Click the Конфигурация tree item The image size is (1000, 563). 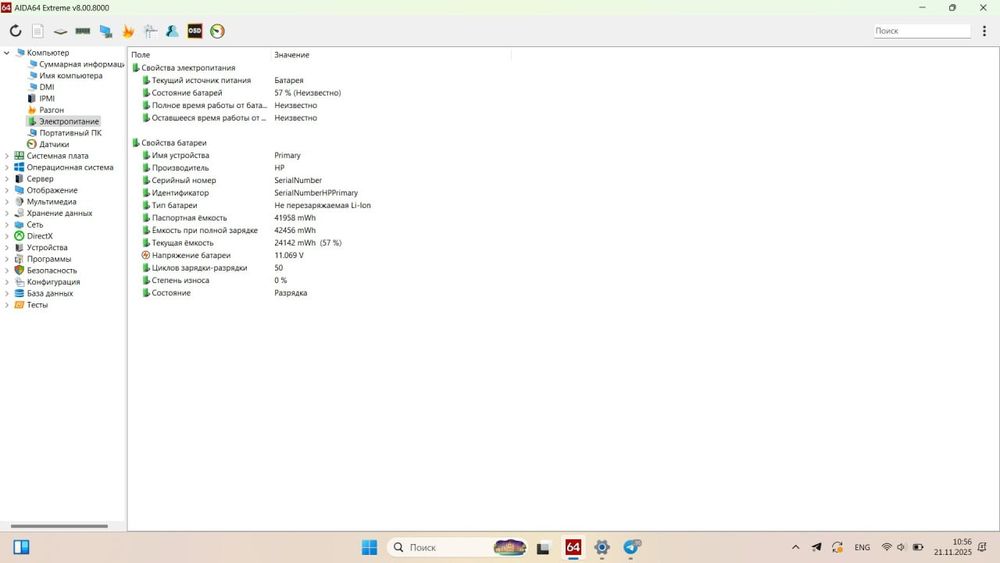coord(53,282)
